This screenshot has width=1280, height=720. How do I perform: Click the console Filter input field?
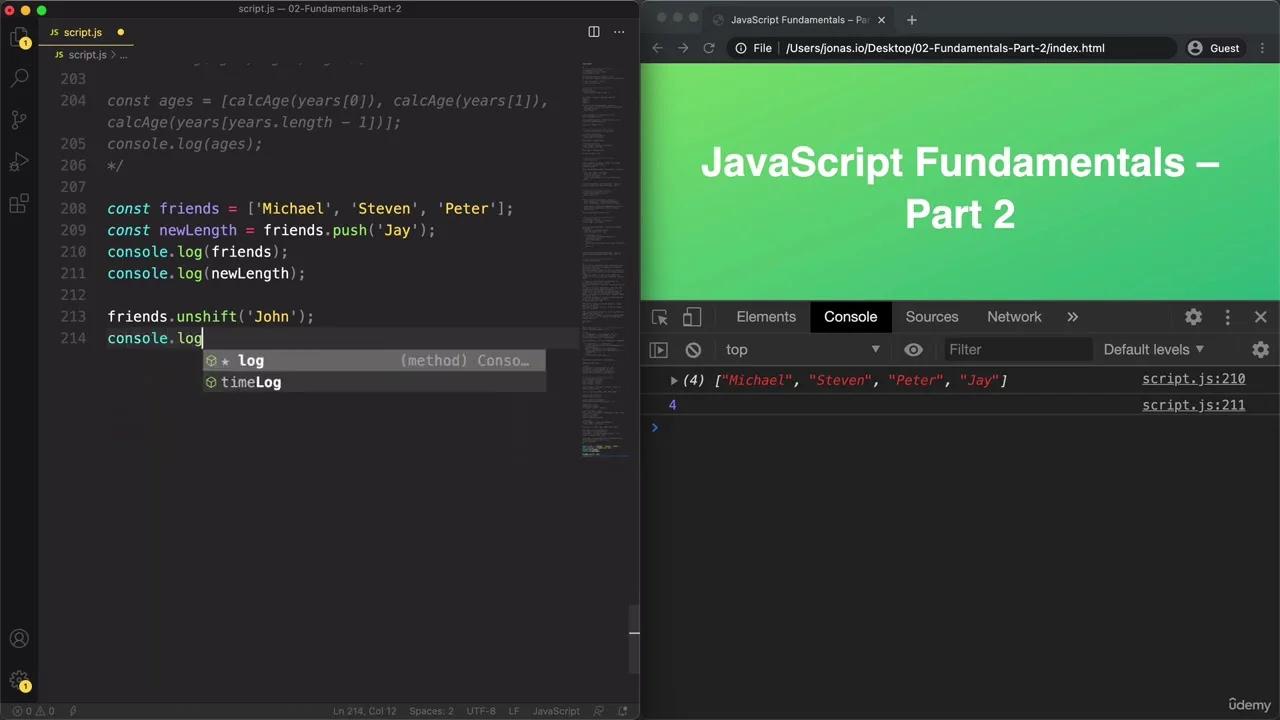(1016, 350)
